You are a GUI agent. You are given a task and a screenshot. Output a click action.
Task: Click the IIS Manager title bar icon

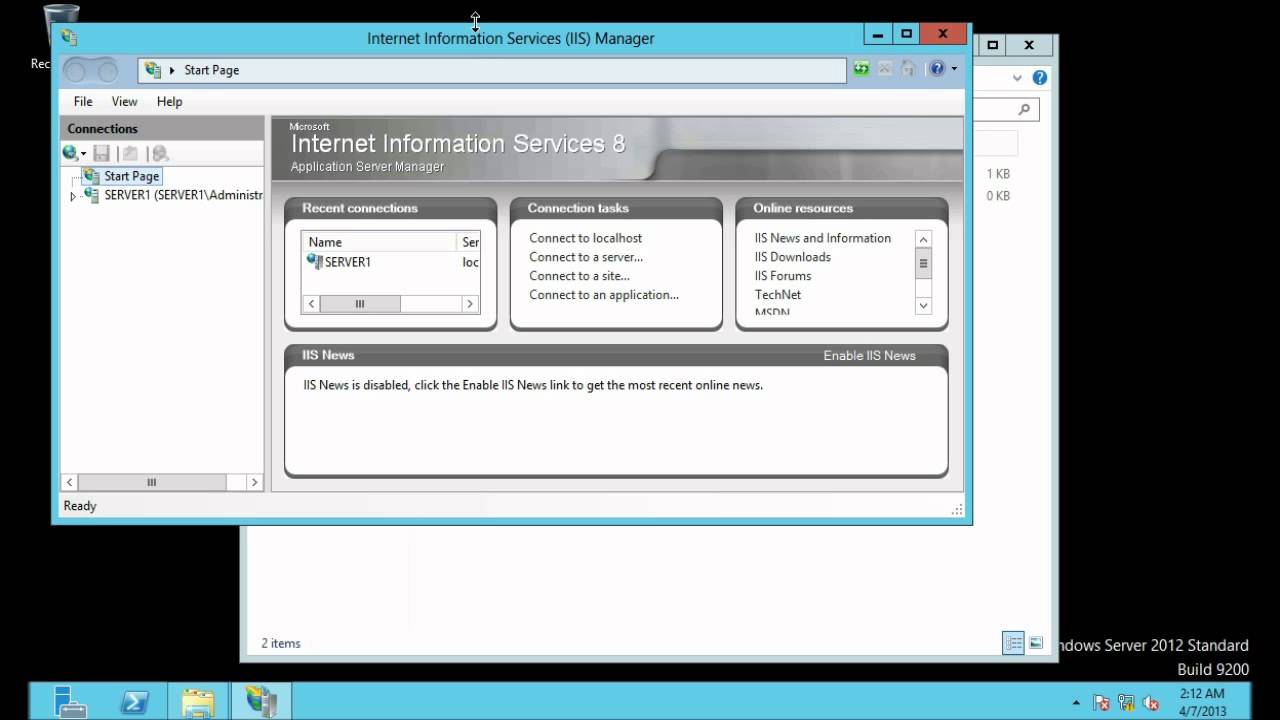tap(68, 38)
